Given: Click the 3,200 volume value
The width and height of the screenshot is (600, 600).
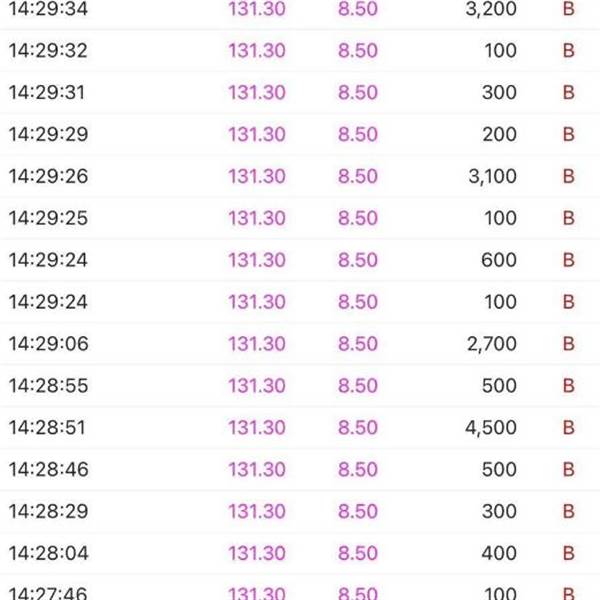Looking at the screenshot, I should 492,9.
